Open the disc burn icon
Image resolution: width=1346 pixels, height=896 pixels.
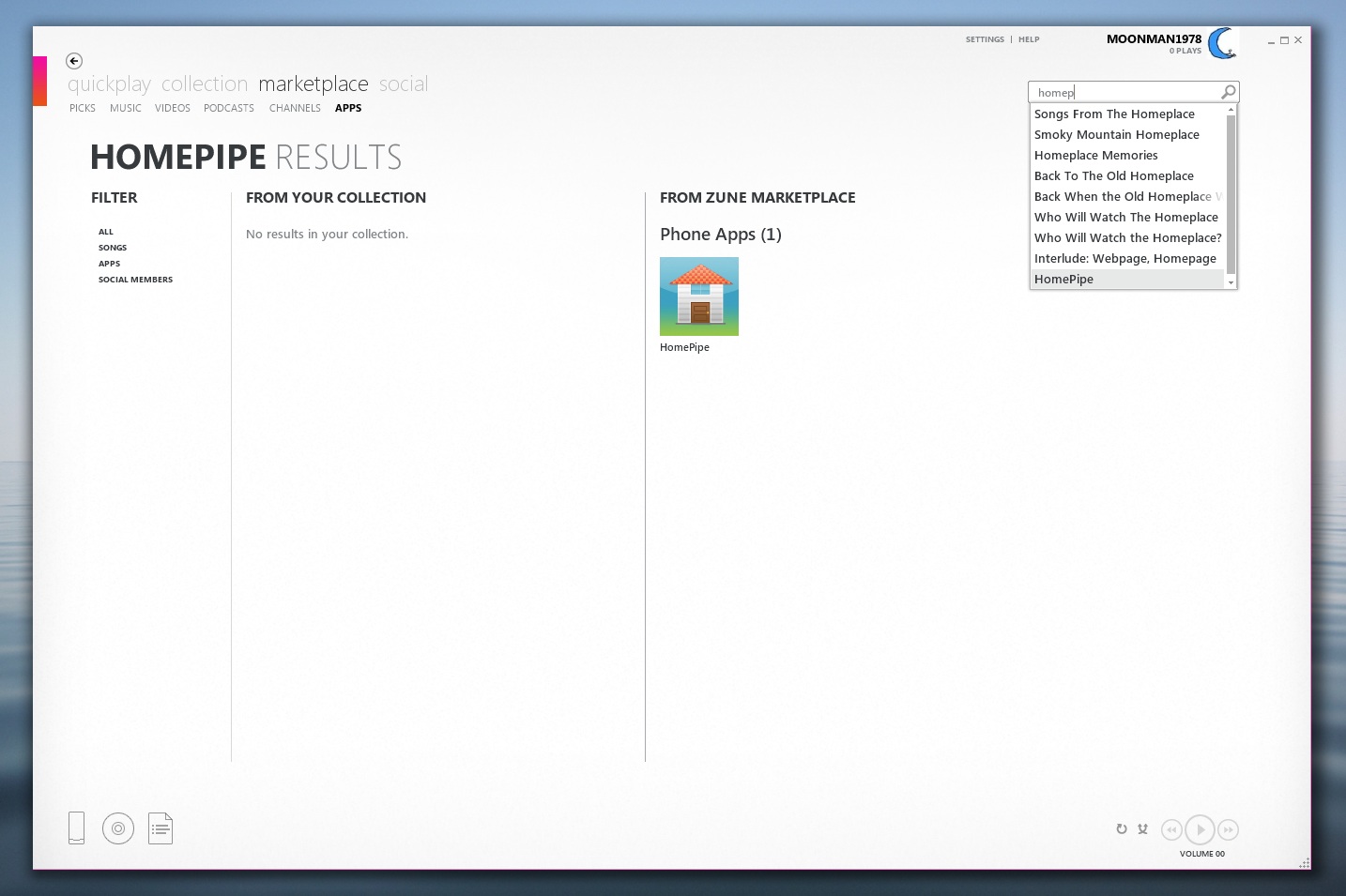118,828
